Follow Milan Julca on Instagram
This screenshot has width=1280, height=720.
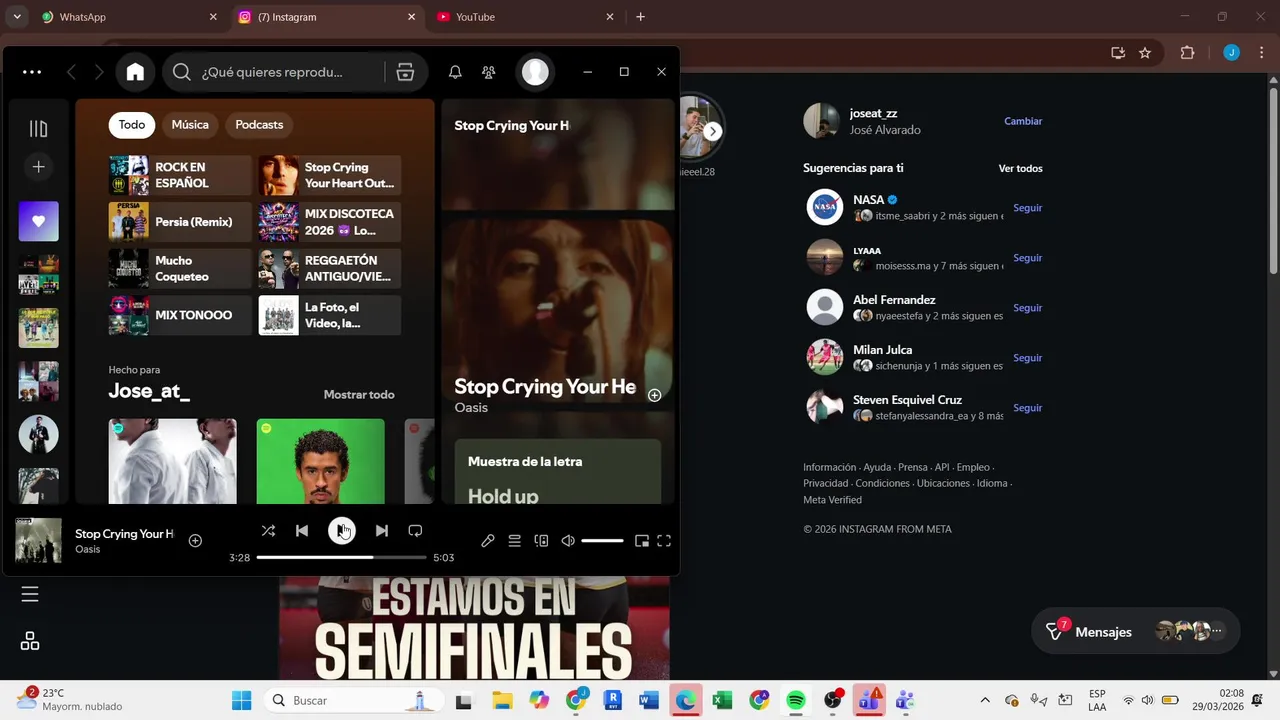[1027, 358]
